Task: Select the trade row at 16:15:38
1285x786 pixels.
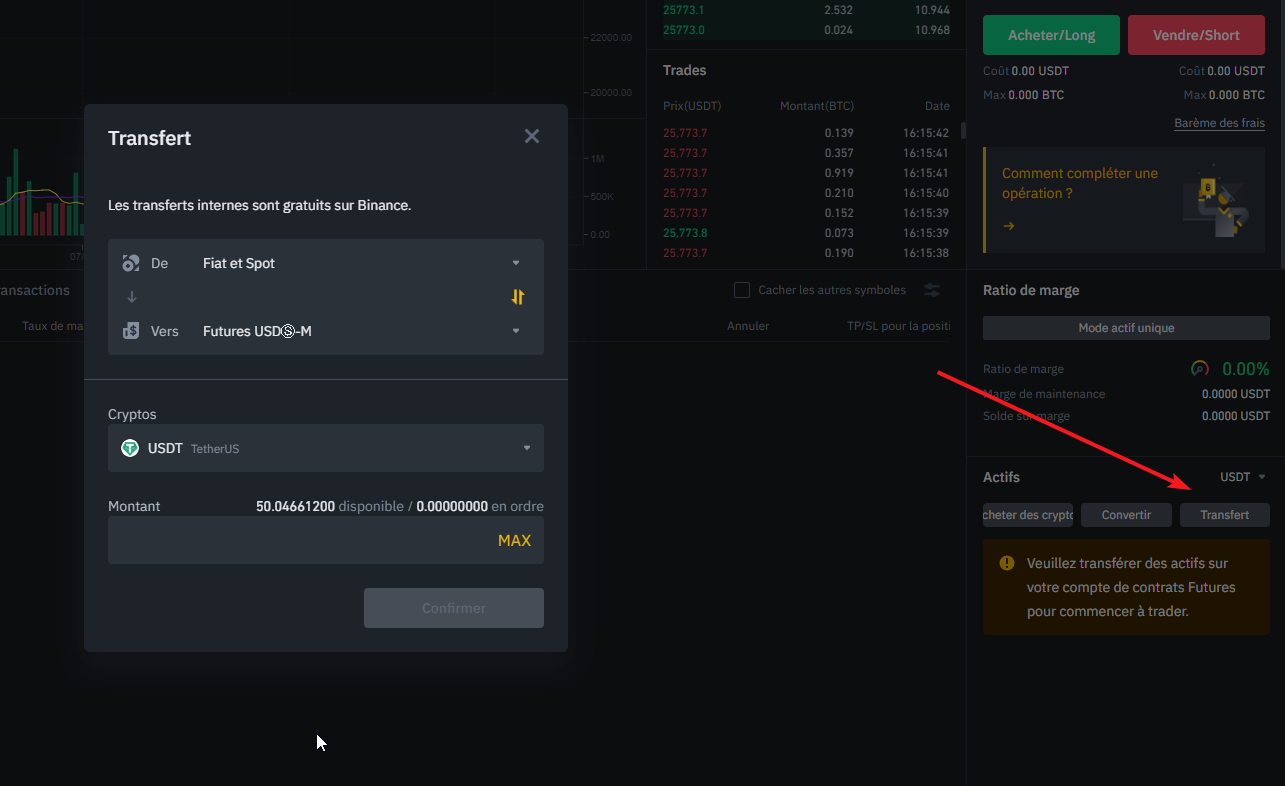Action: click(806, 253)
